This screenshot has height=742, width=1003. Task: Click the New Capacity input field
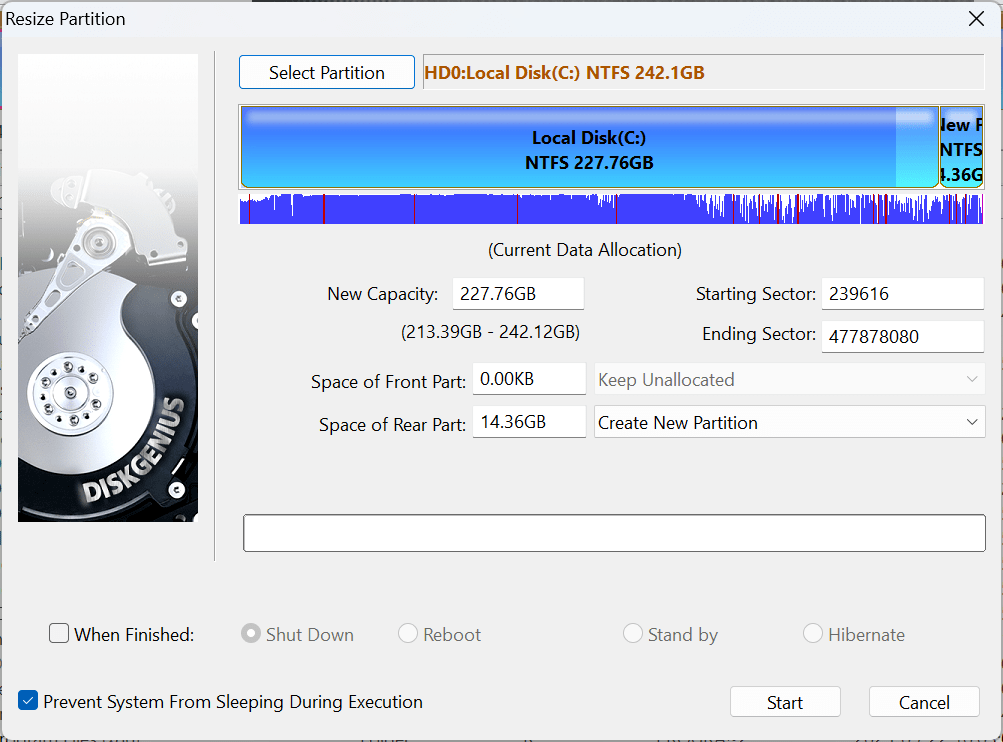(x=517, y=294)
